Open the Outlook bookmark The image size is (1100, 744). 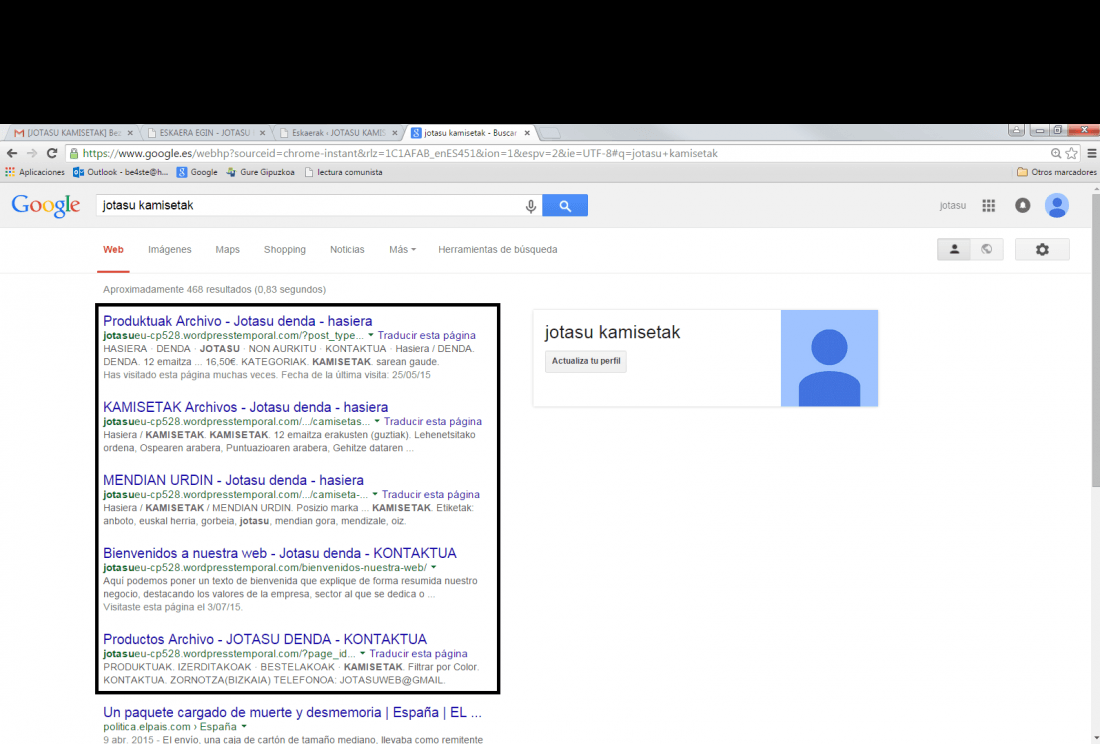(x=121, y=172)
